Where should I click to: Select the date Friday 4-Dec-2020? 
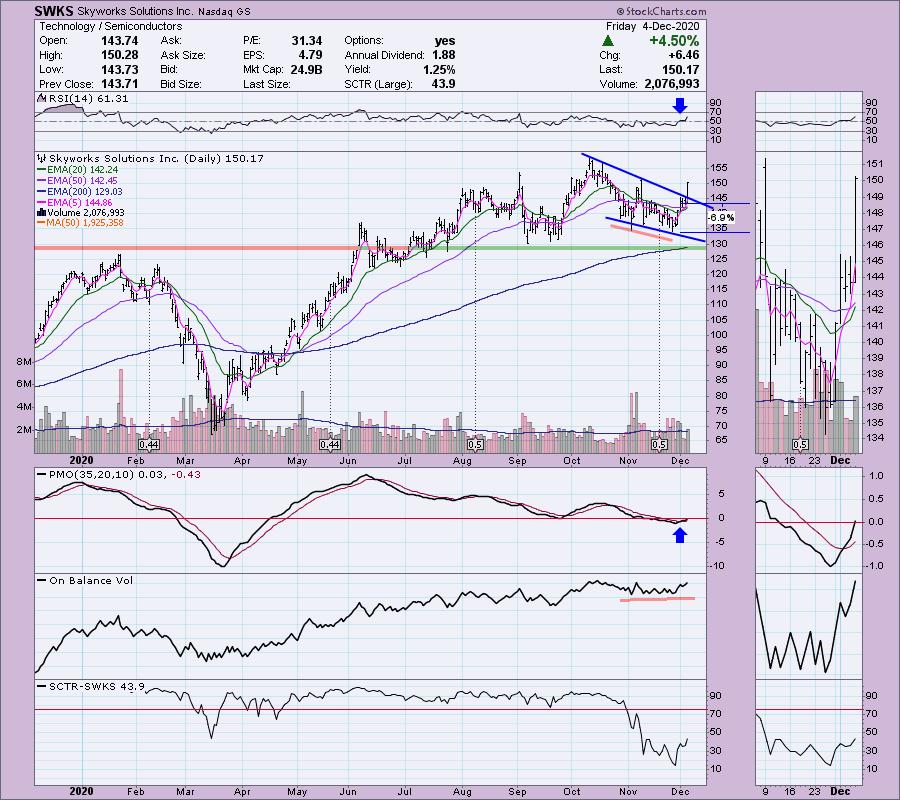click(x=653, y=26)
